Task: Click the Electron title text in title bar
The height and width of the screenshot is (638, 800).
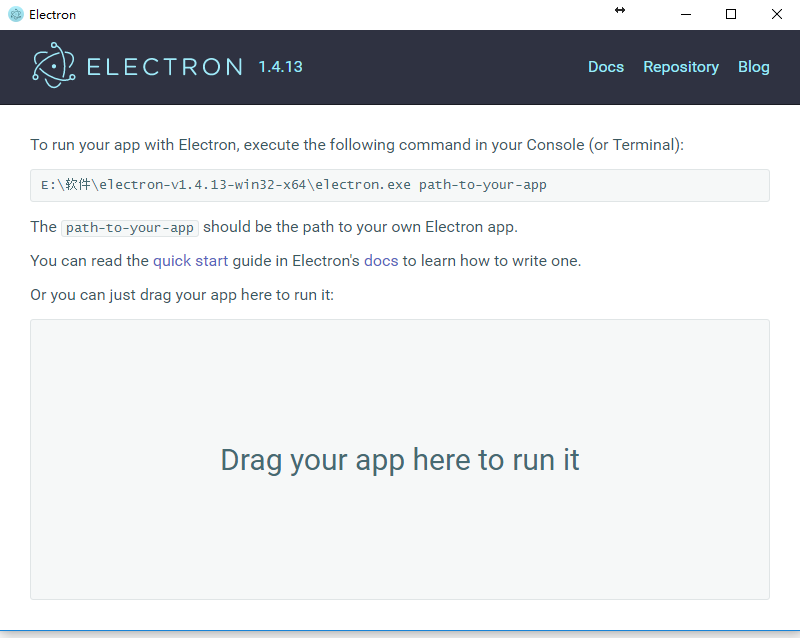Action: [x=52, y=15]
